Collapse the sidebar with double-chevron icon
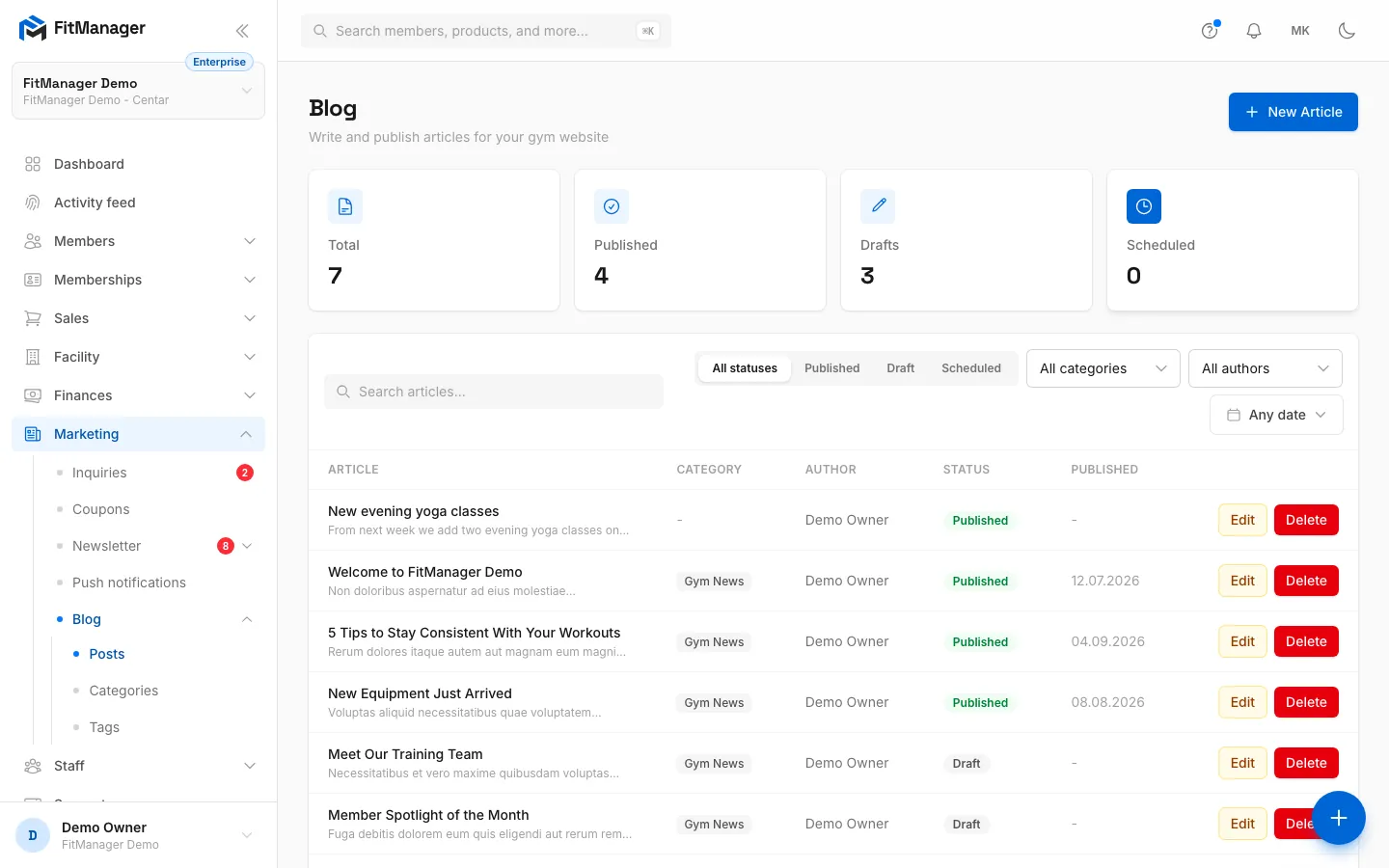This screenshot has height=868, width=1389. (x=242, y=31)
